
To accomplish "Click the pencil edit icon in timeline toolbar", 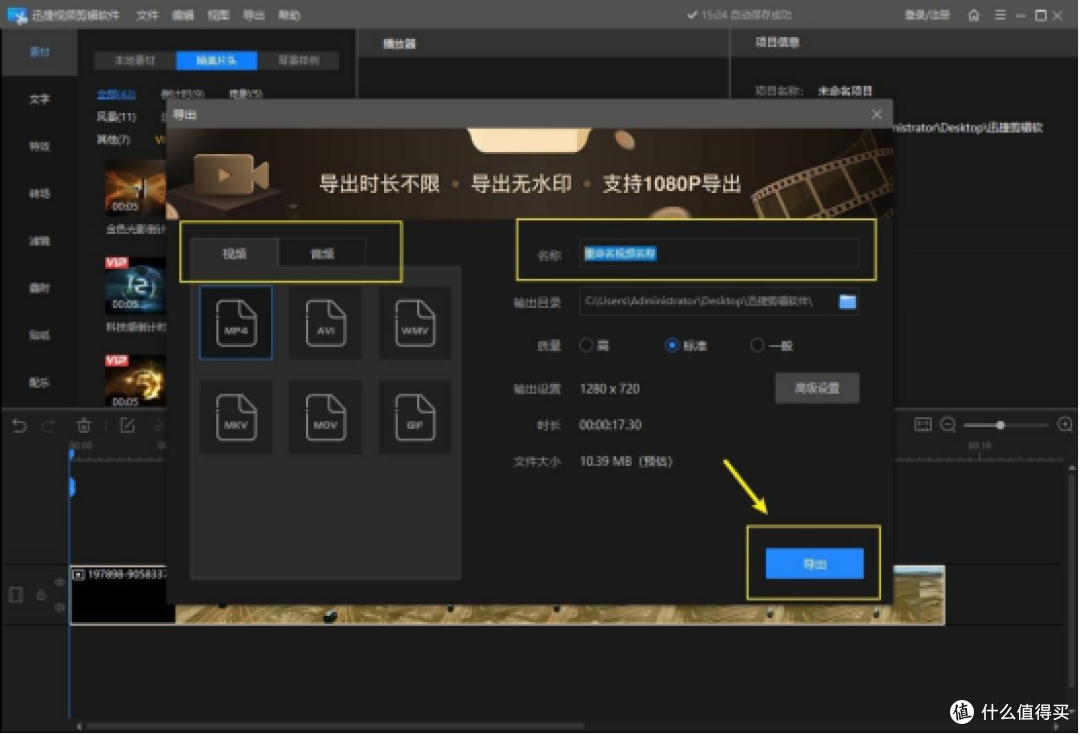I will 127,426.
